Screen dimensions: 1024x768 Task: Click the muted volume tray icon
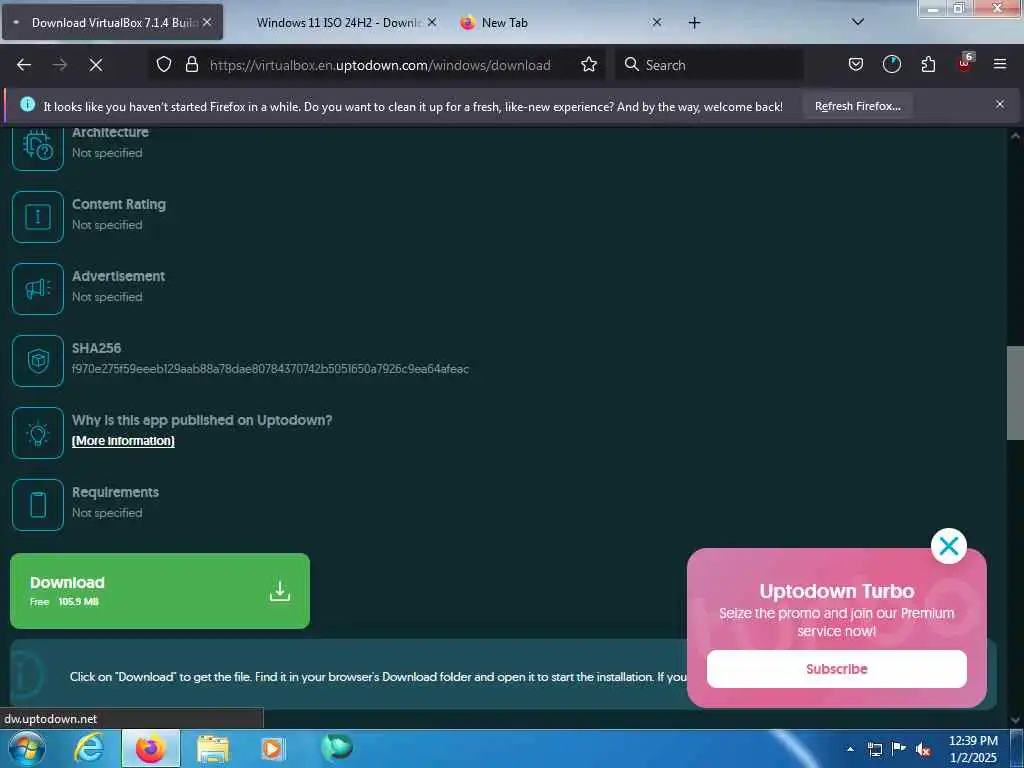[923, 749]
